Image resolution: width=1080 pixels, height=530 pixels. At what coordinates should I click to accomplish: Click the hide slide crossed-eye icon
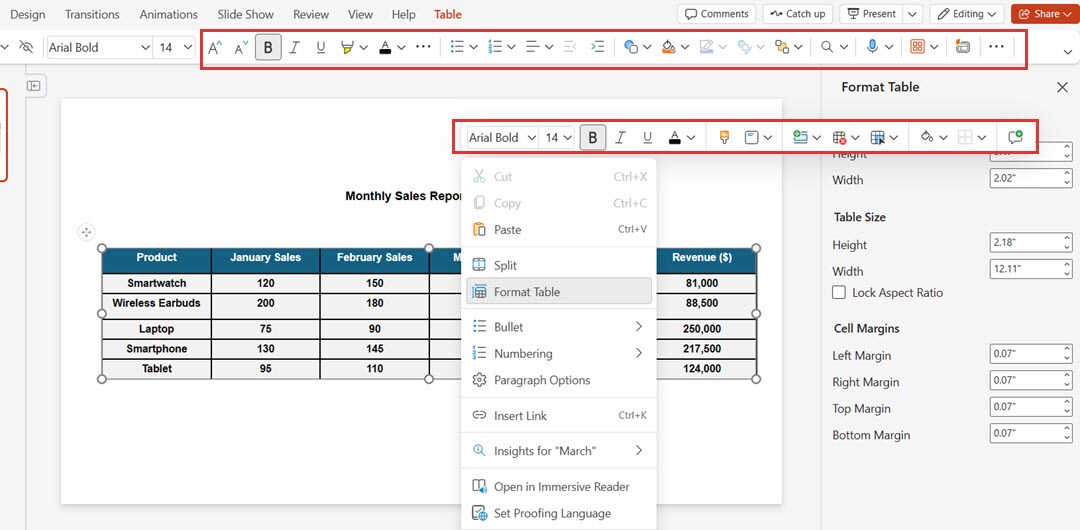[x=26, y=47]
